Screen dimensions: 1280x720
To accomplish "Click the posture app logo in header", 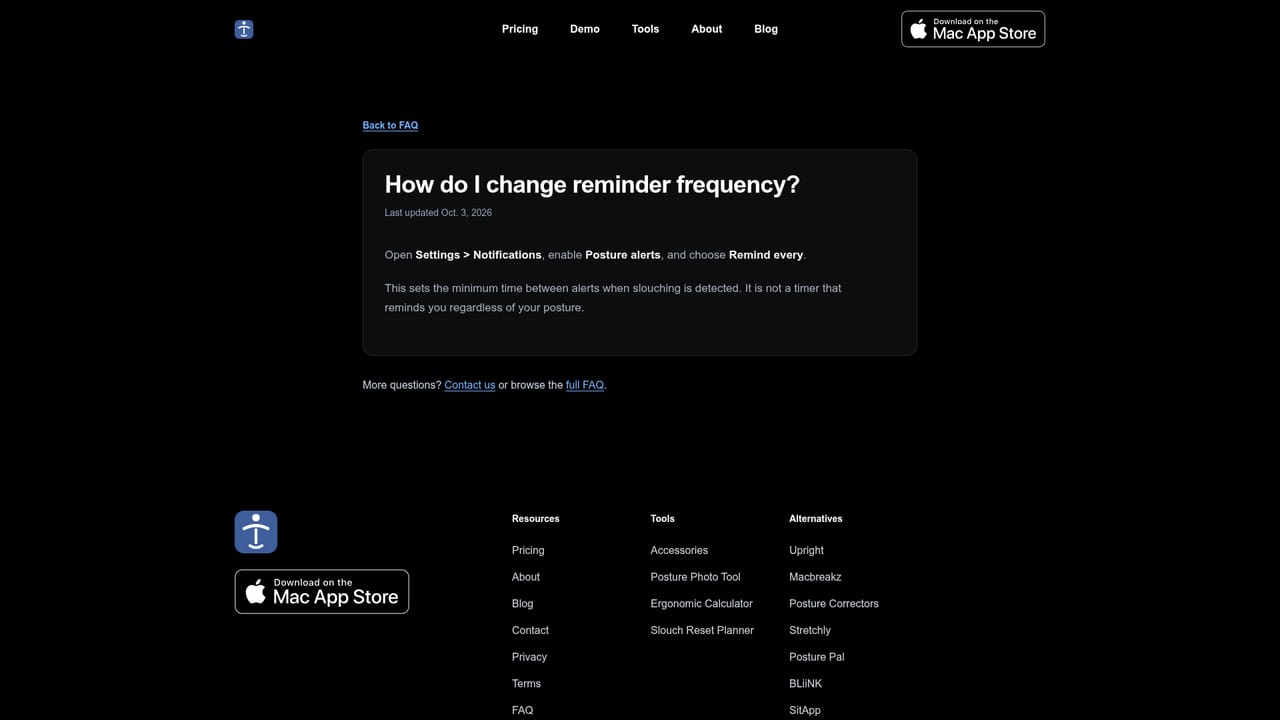I will [x=244, y=29].
